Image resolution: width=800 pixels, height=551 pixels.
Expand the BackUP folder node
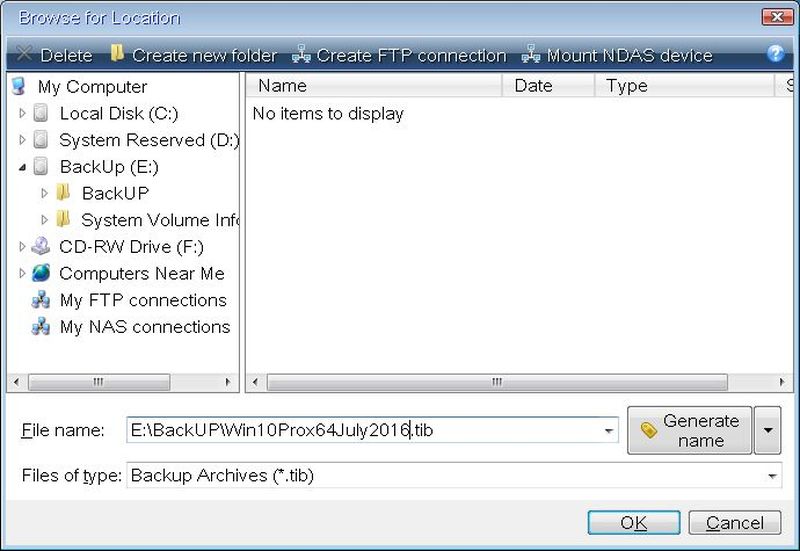pos(44,193)
